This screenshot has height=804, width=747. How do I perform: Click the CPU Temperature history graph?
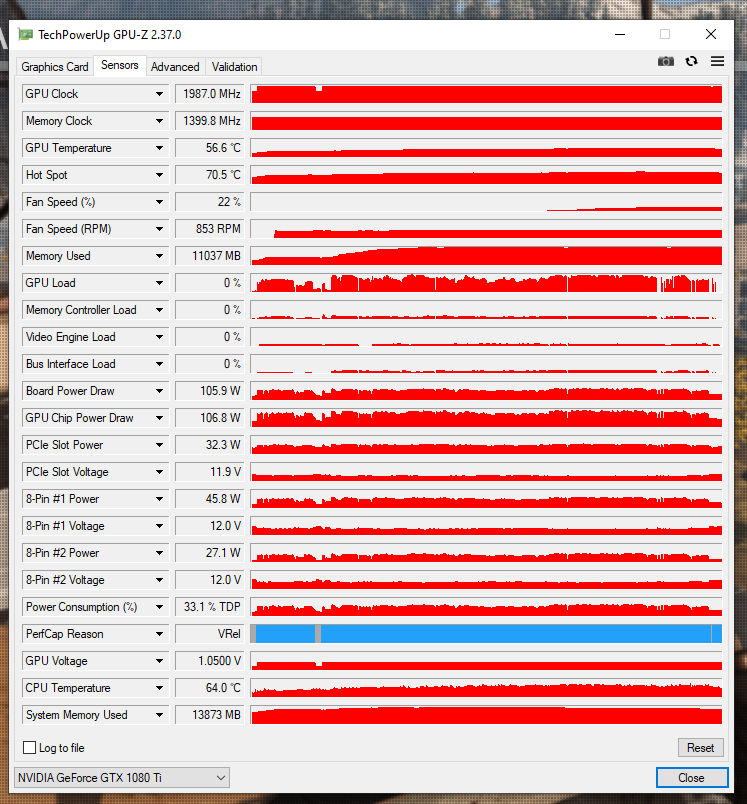pyautogui.click(x=486, y=688)
